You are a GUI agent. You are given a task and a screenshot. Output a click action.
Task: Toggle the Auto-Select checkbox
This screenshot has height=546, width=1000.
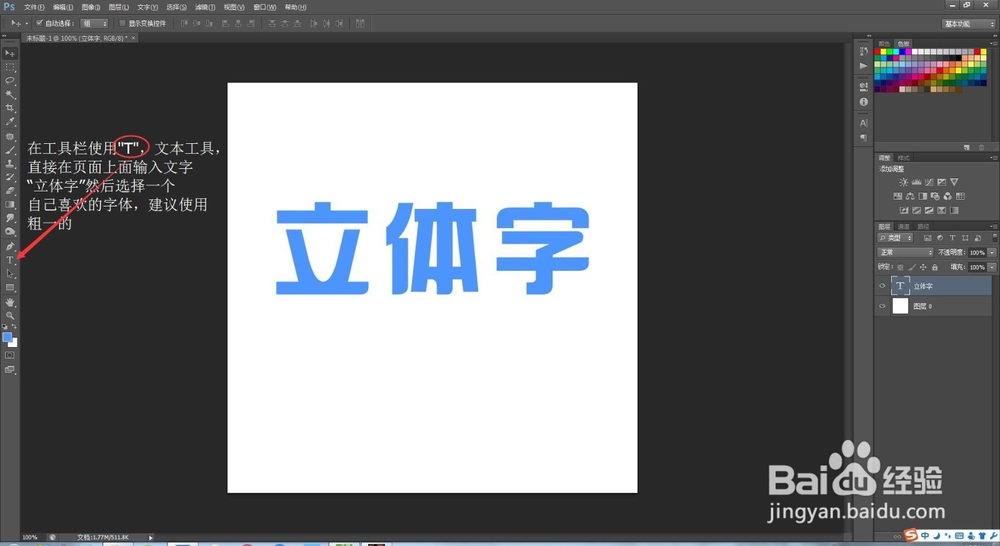pos(40,23)
